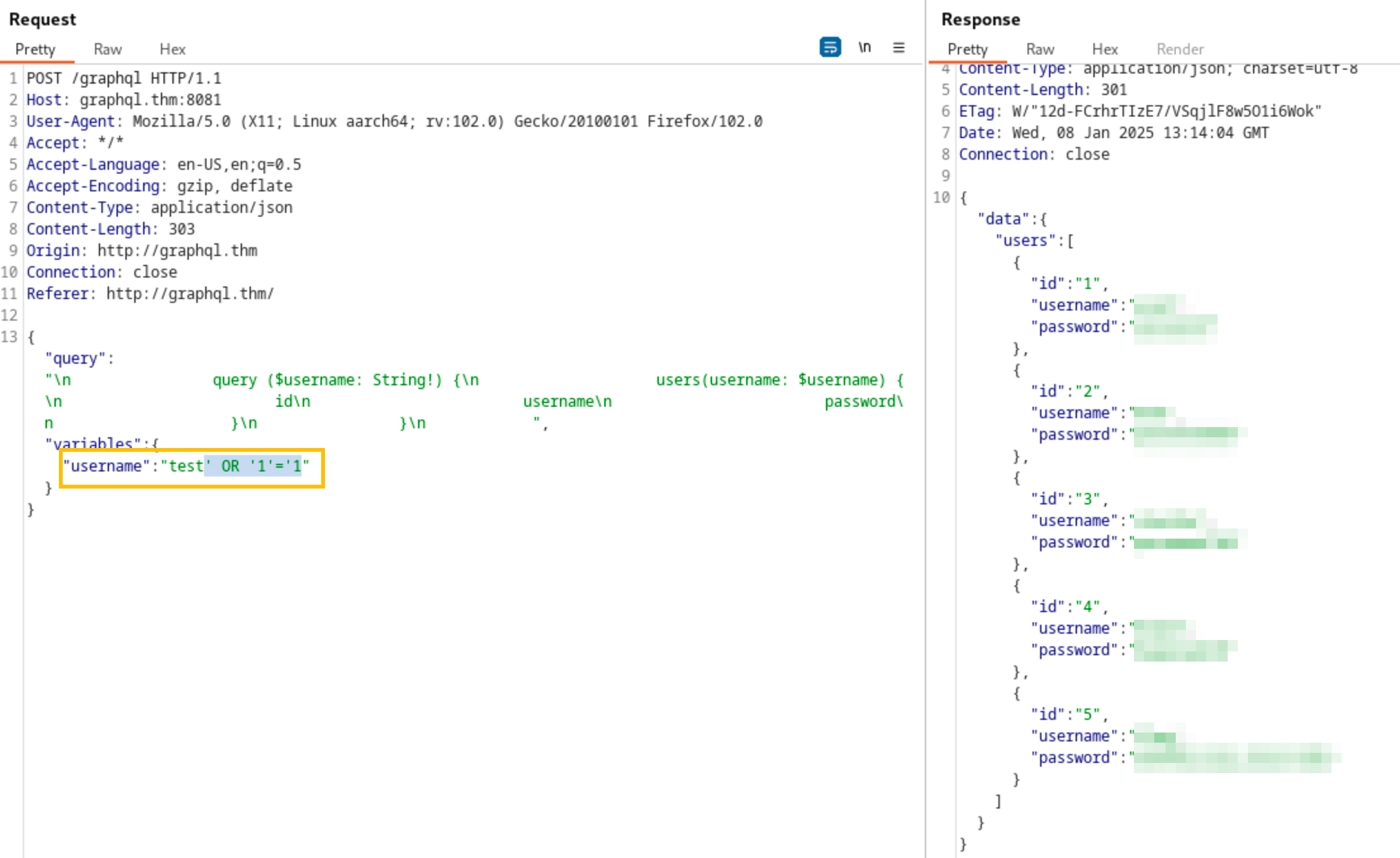Click the highlighted username injection payload
This screenshot has width=1400, height=858.
click(x=253, y=466)
